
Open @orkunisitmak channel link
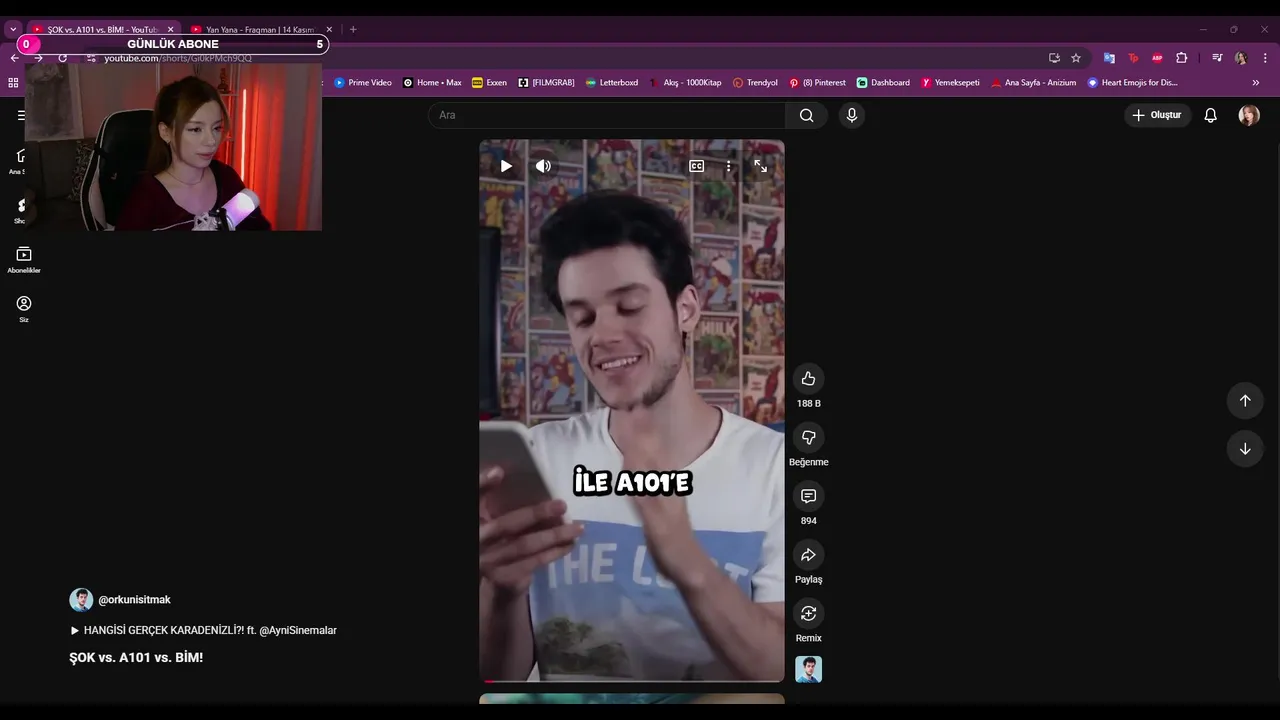(134, 600)
